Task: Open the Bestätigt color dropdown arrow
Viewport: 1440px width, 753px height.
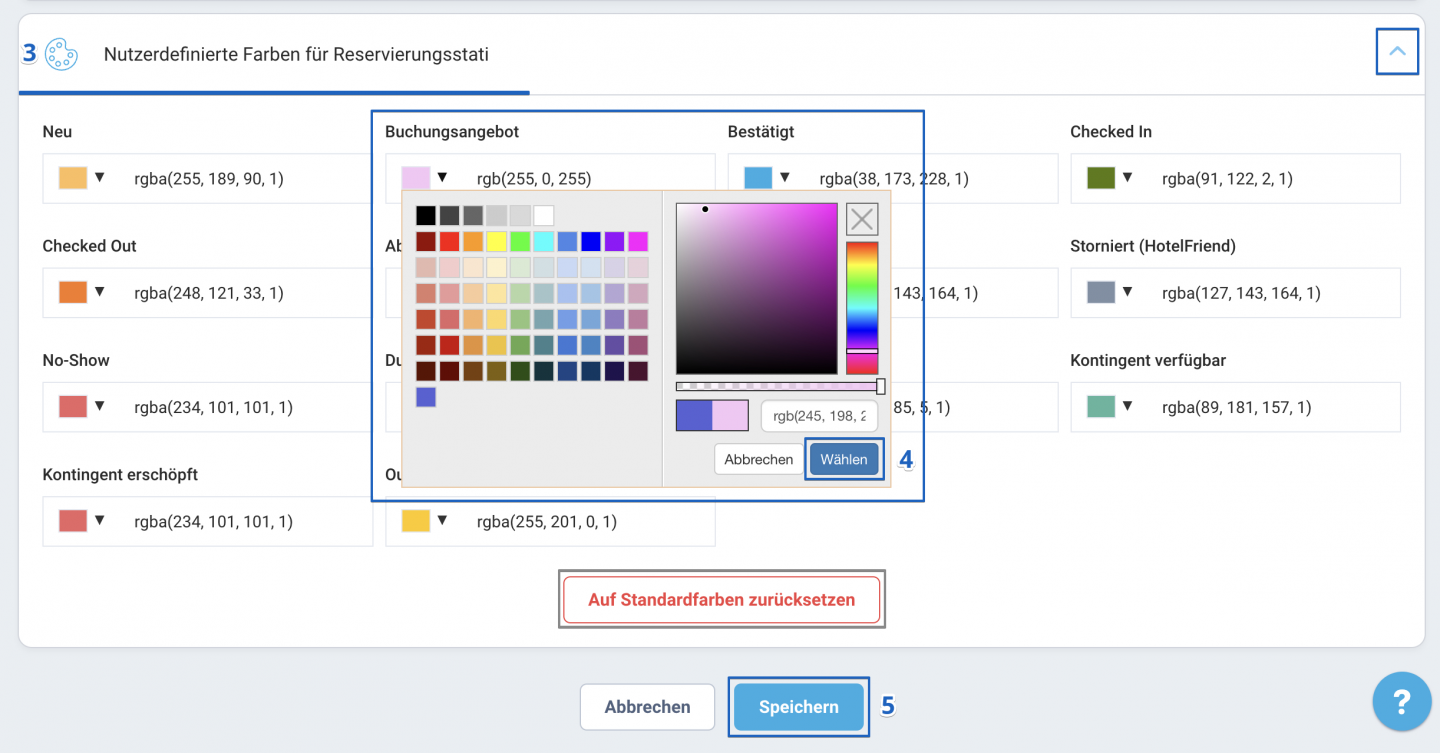Action: click(x=784, y=178)
